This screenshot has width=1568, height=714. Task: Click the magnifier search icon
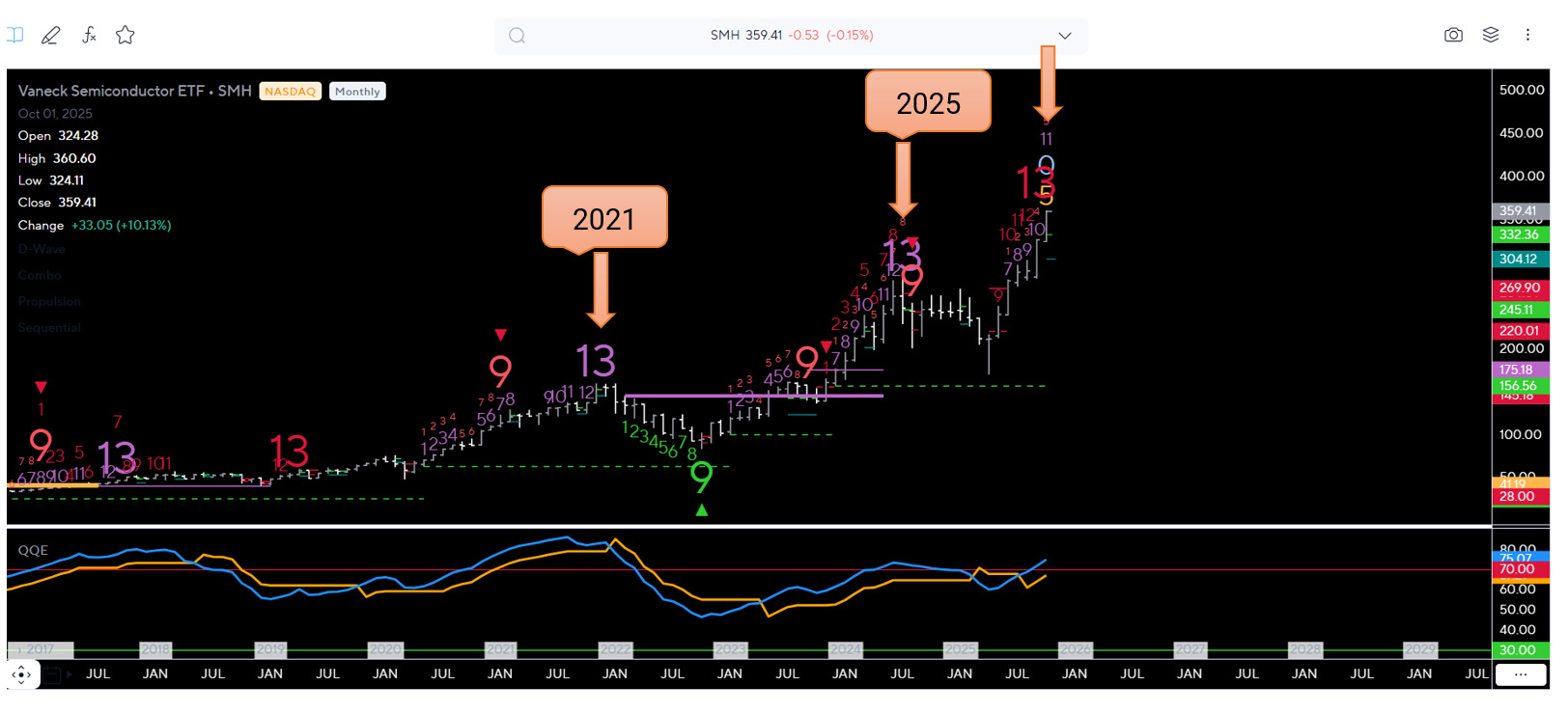click(x=518, y=36)
